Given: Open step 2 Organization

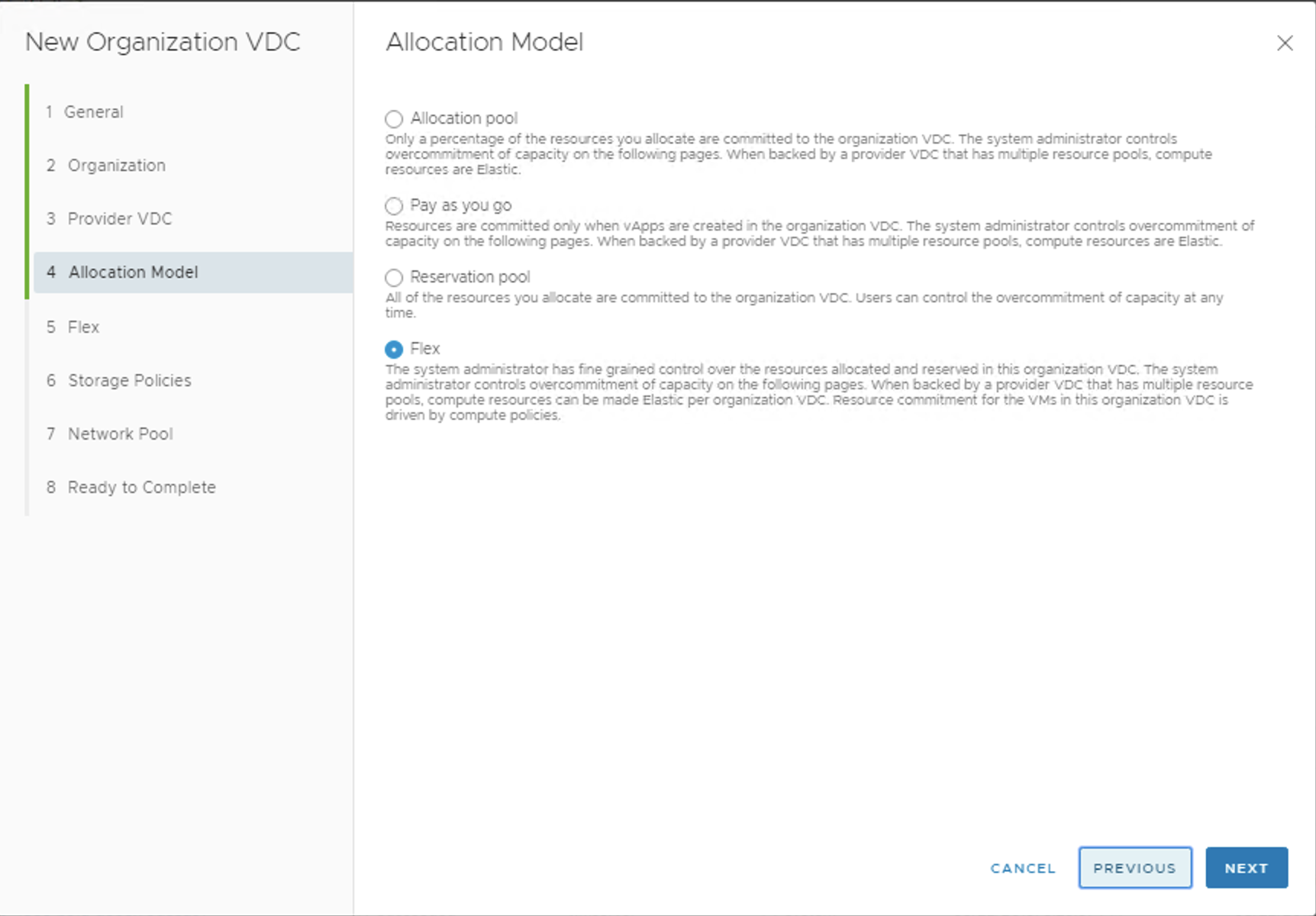Looking at the screenshot, I should [116, 166].
